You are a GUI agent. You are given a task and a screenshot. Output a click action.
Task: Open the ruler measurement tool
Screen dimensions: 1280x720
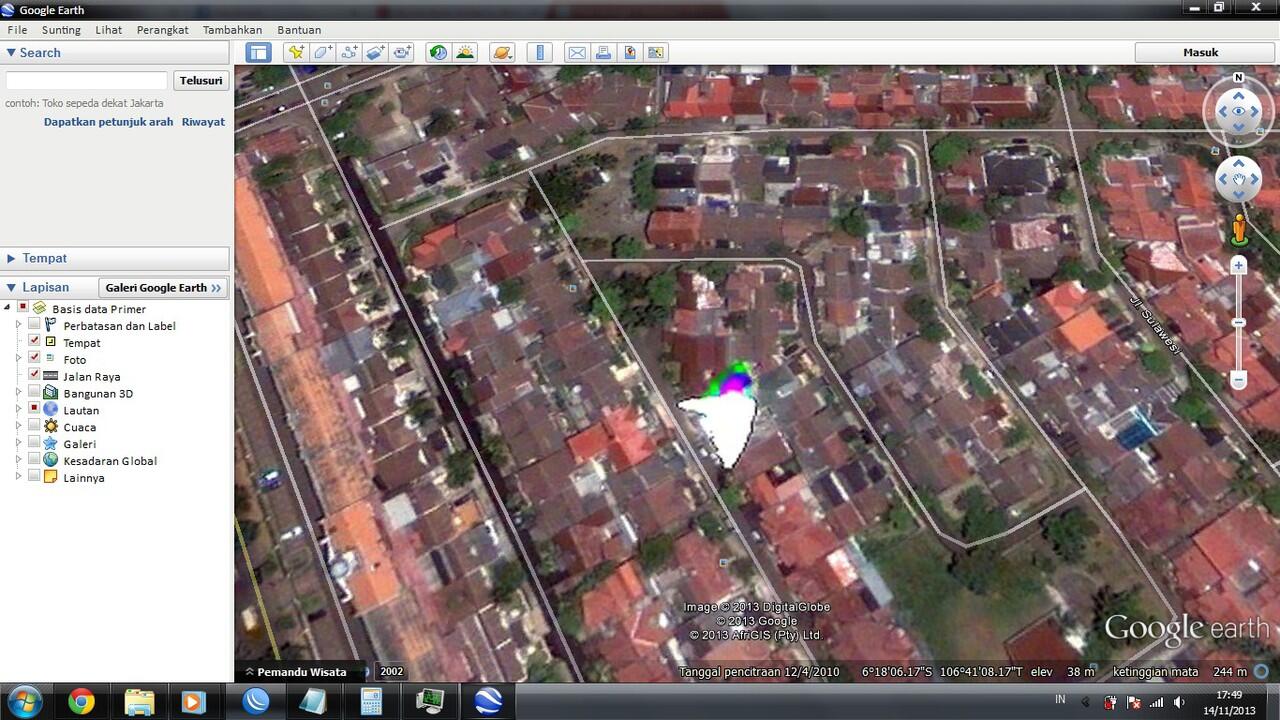(539, 53)
